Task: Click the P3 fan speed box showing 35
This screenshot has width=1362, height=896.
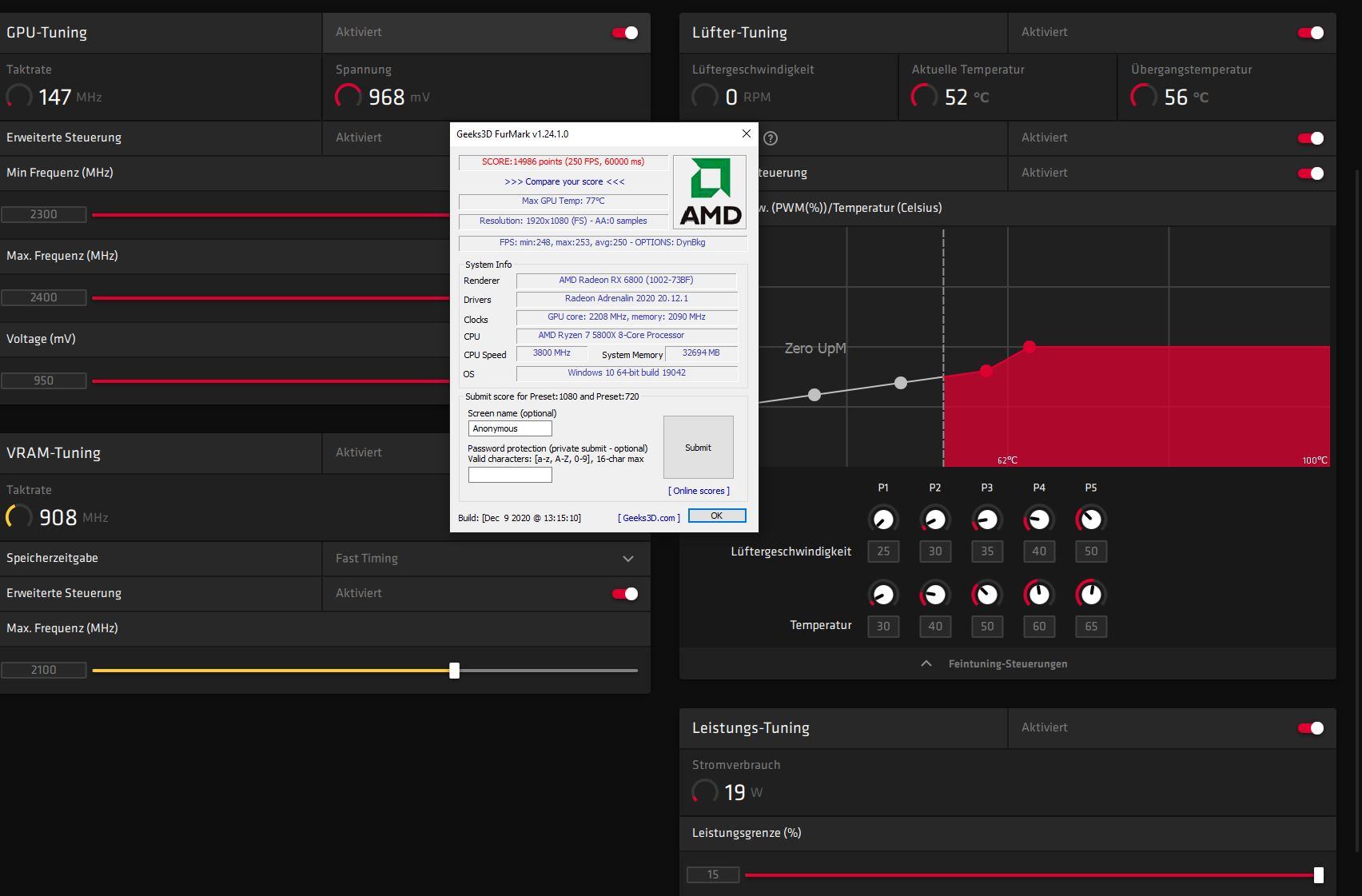Action: (987, 552)
